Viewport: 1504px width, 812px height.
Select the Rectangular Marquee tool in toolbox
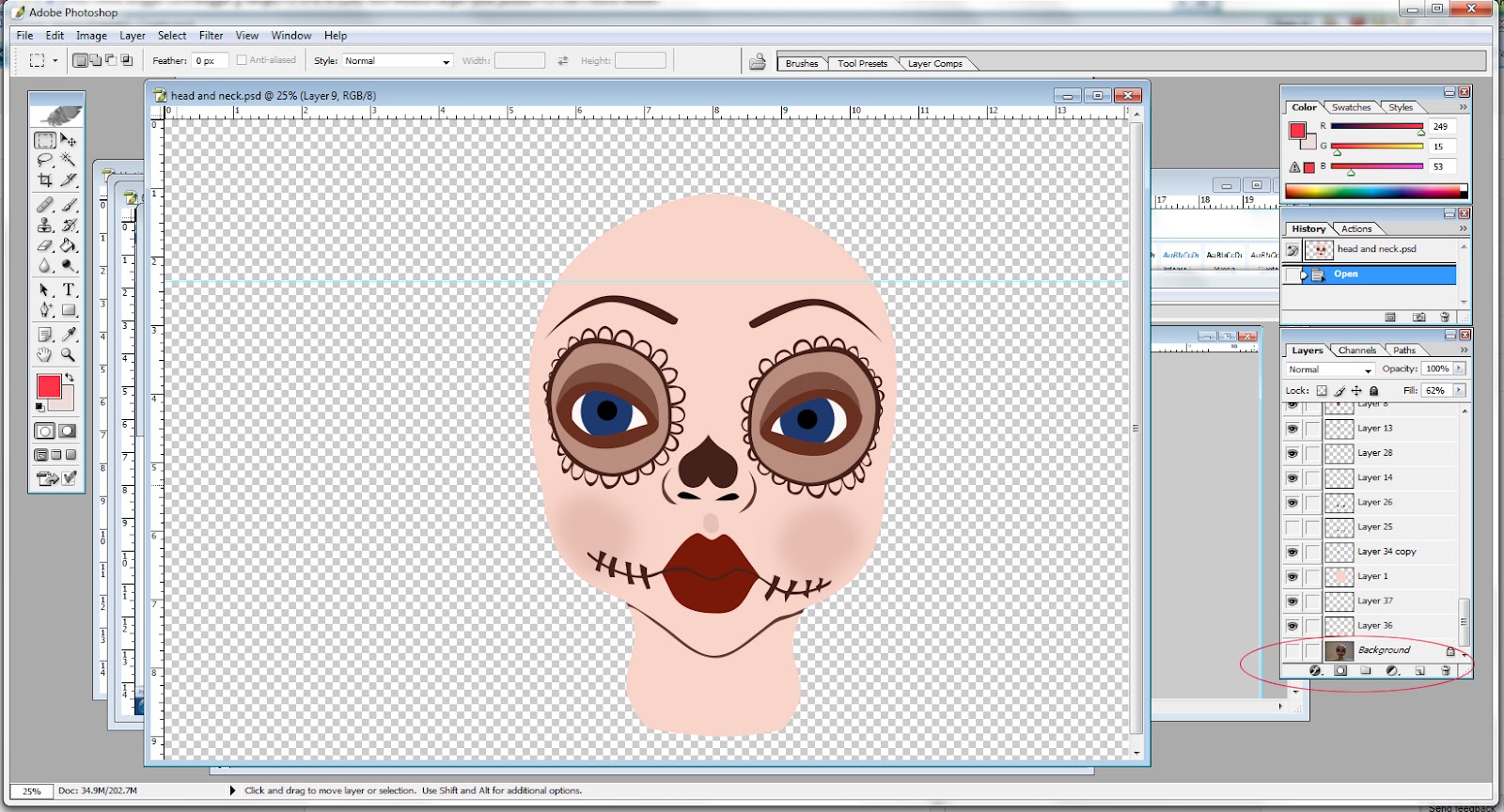[44, 140]
